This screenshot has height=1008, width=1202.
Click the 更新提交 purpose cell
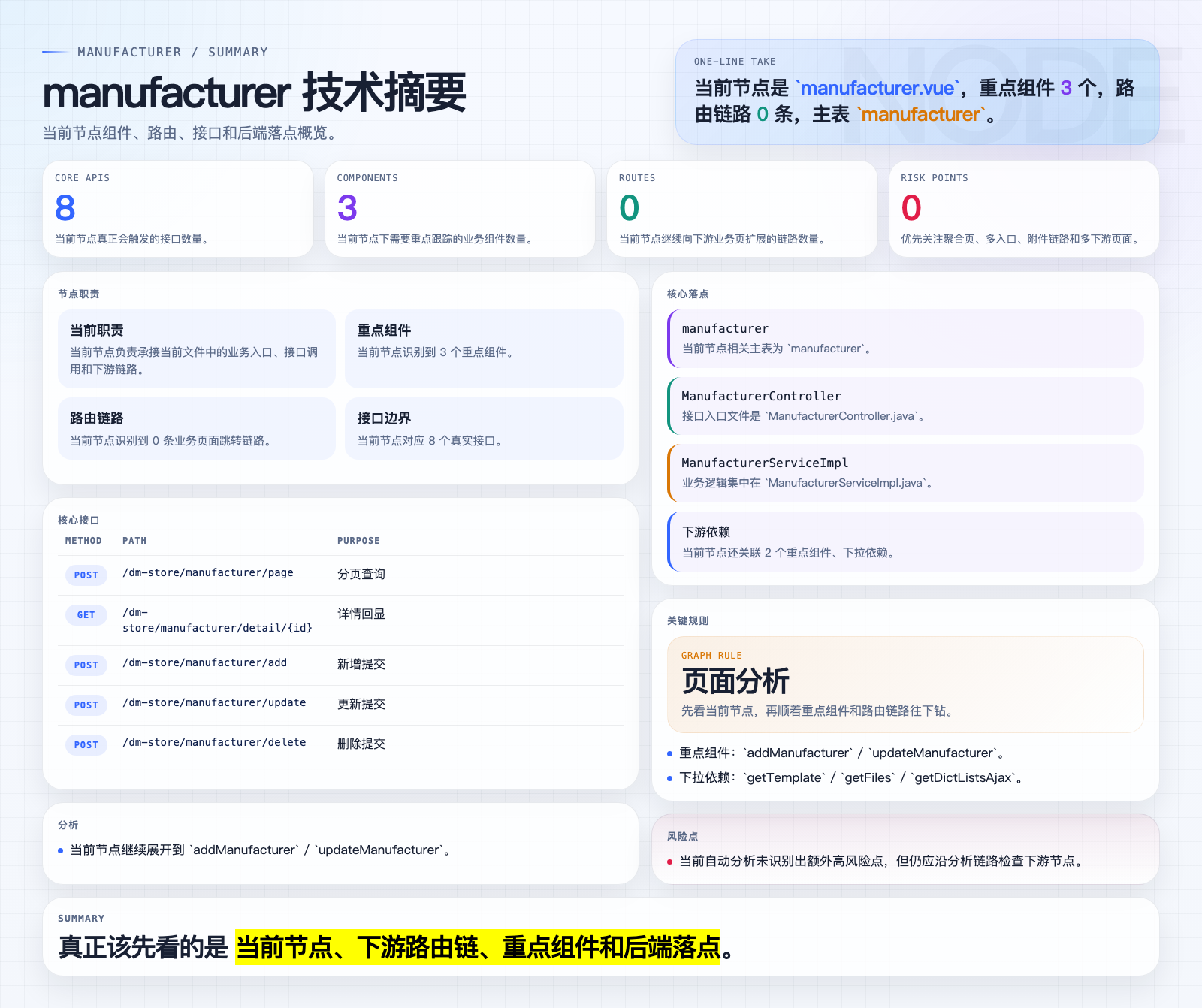(361, 704)
